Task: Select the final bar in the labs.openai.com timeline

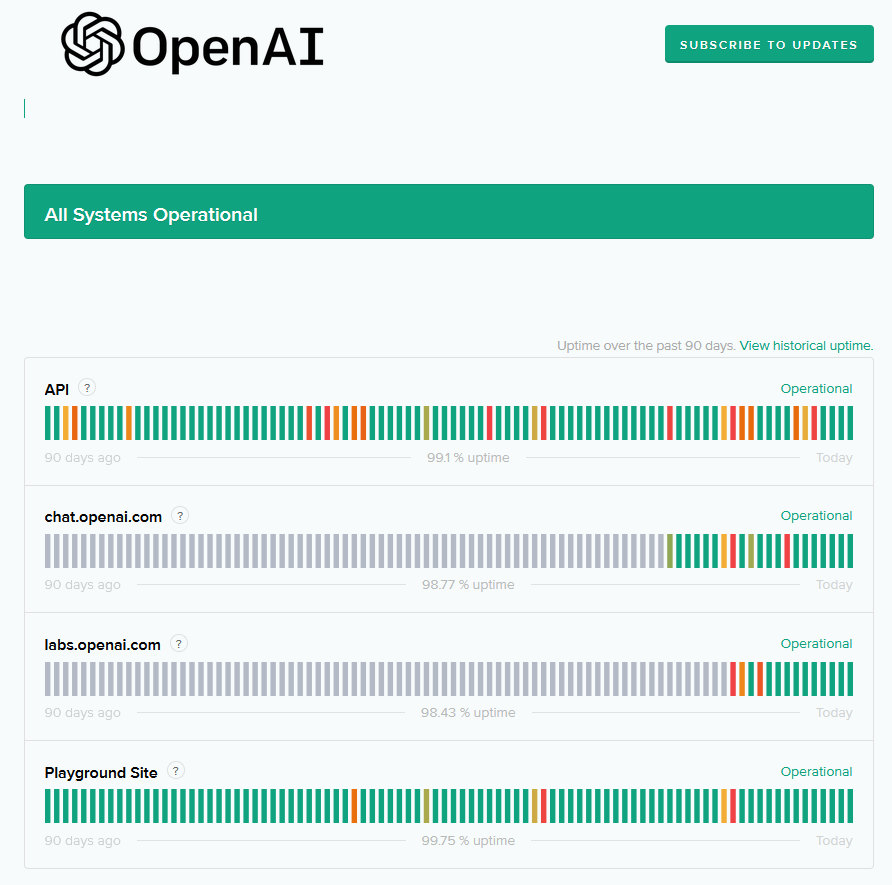Action: [850, 679]
